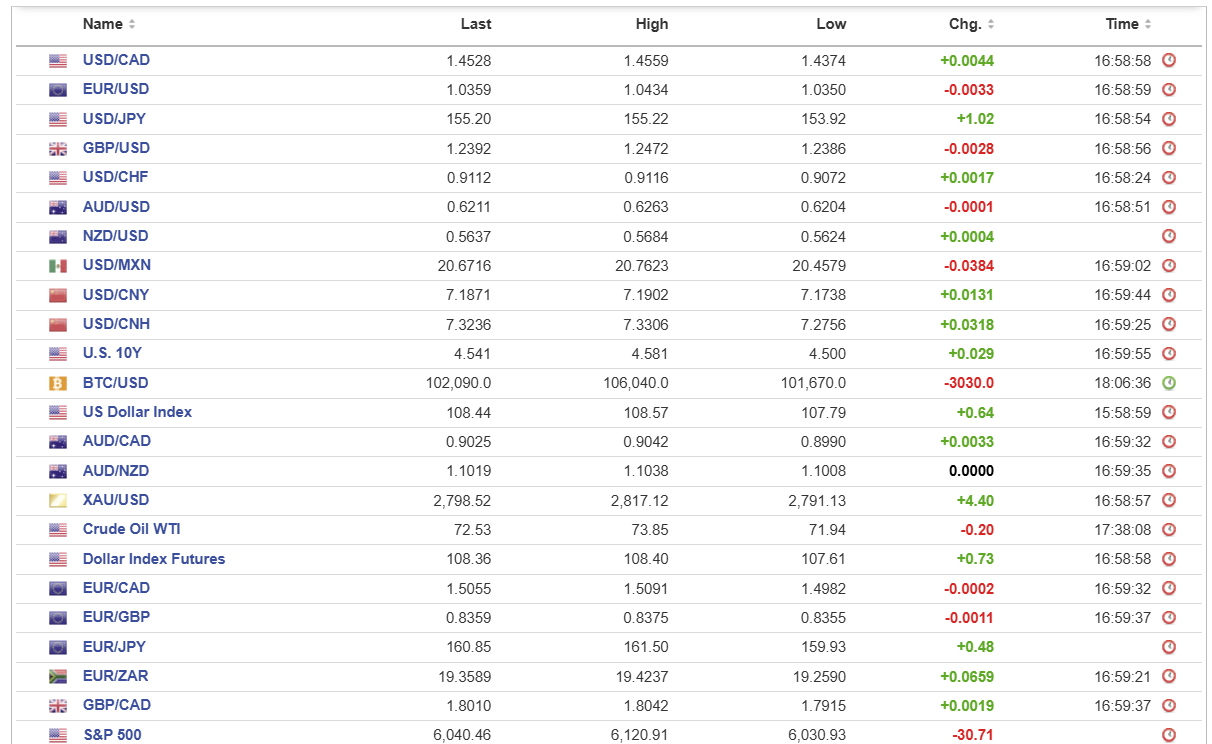1212x744 pixels.
Task: Click the EU flag beside EUR/GBP
Action: point(58,618)
